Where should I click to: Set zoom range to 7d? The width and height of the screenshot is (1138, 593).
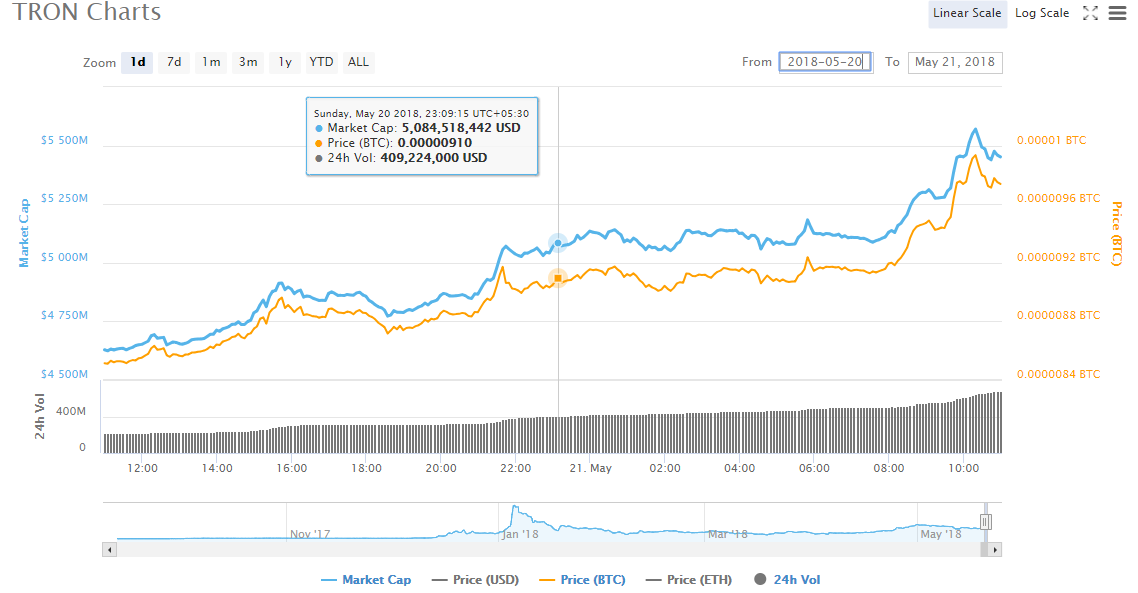coord(174,62)
